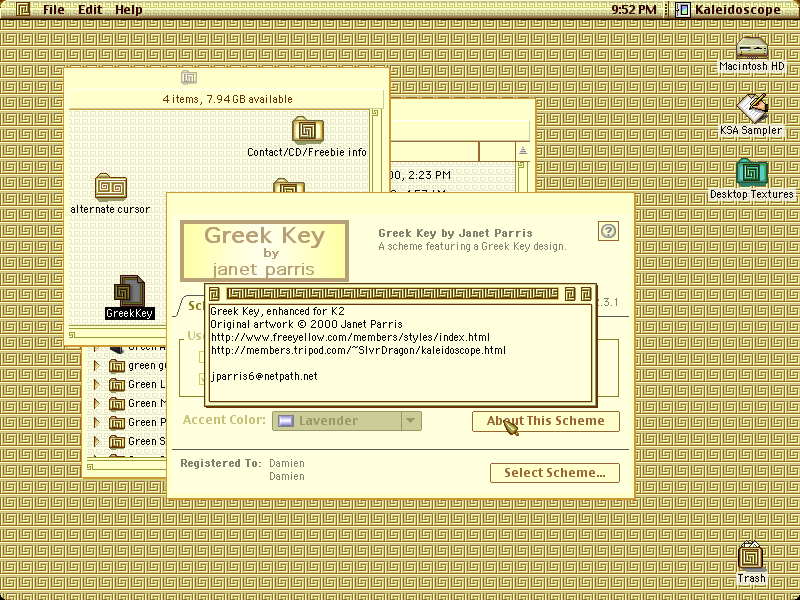Click the Finder window title folder icon
The image size is (800, 600).
pos(189,78)
